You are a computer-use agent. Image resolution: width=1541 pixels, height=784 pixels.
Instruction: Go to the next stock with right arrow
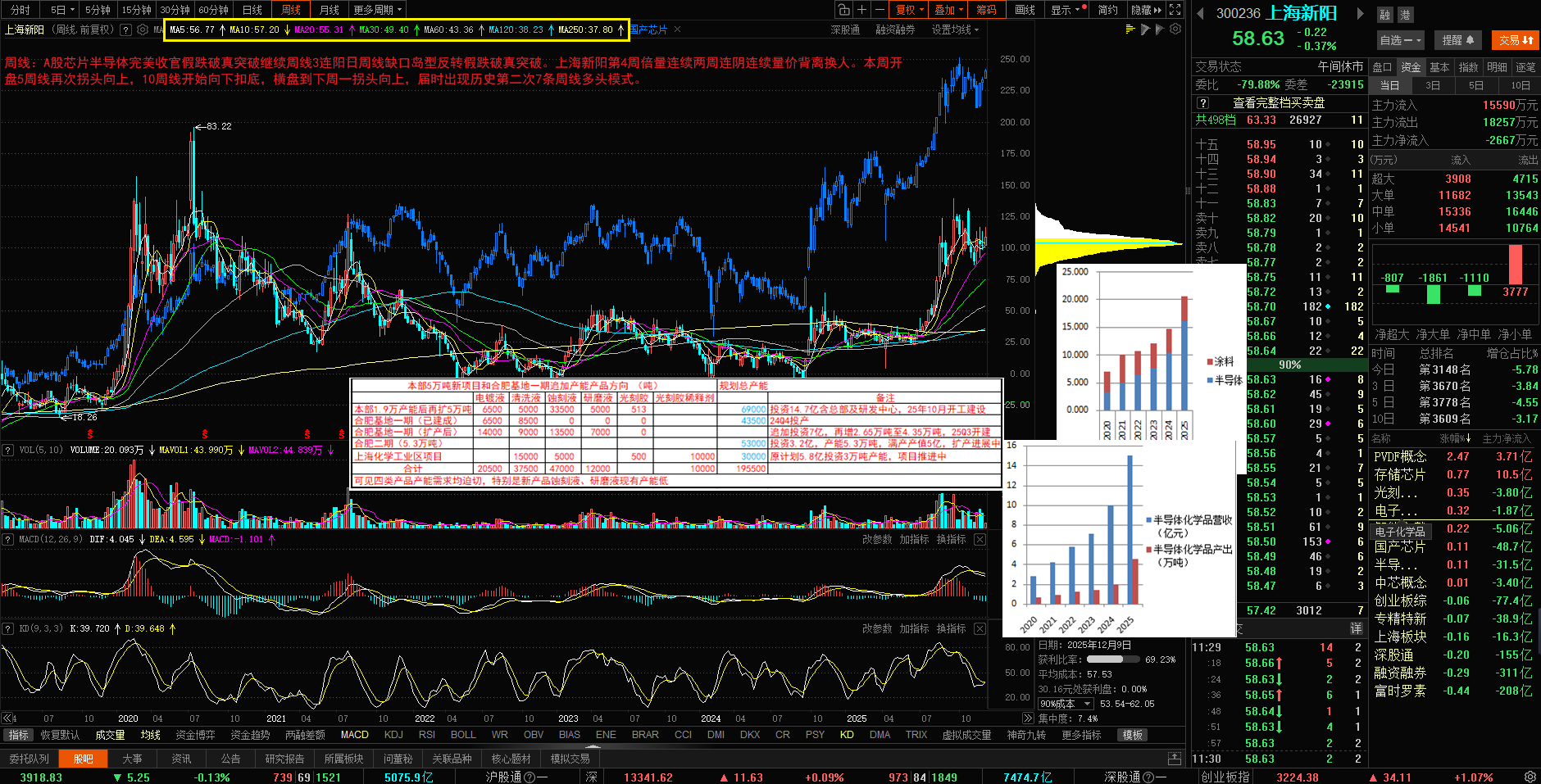tap(1360, 13)
